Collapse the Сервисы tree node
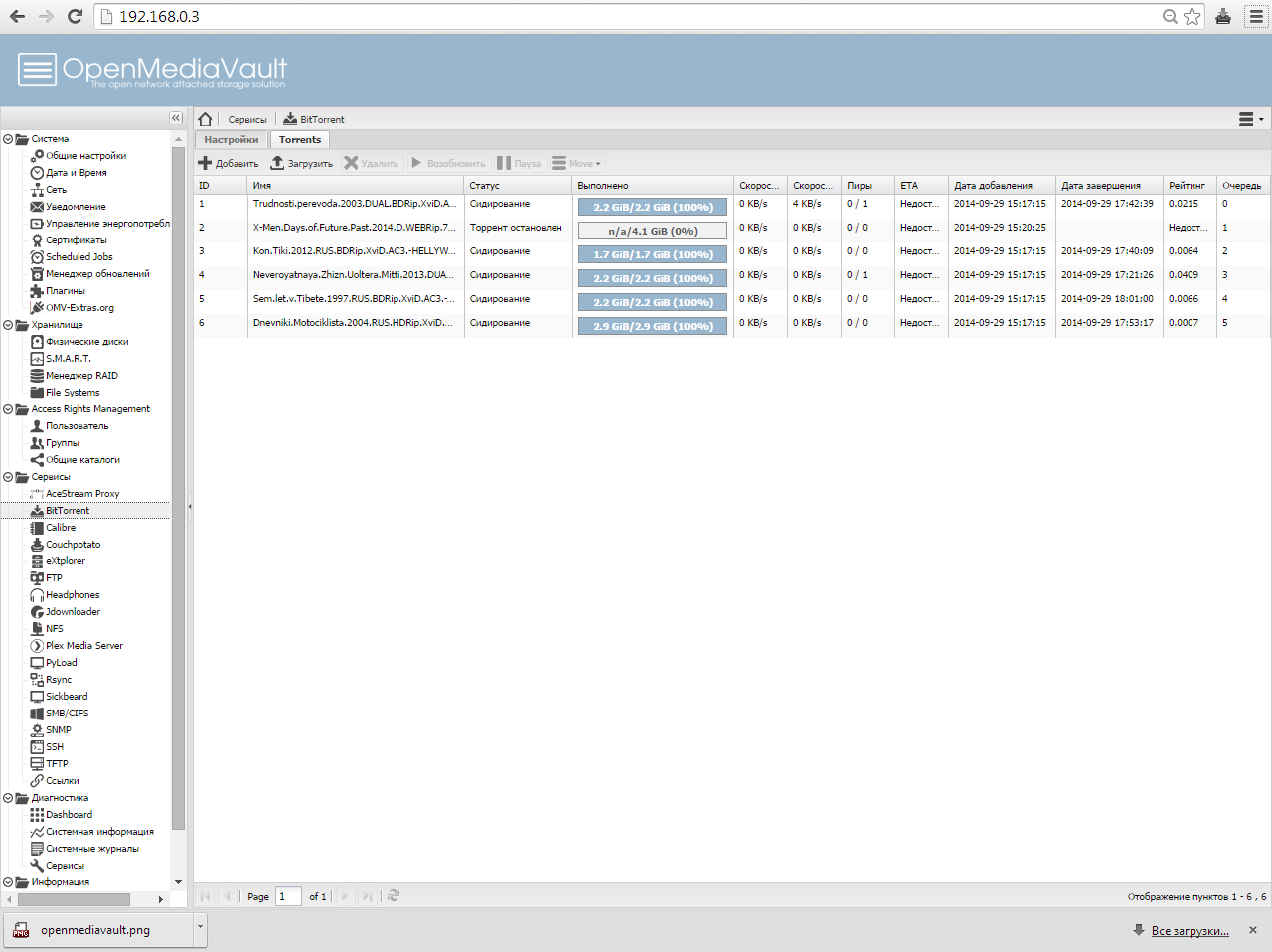Image resolution: width=1272 pixels, height=952 pixels. [8, 477]
